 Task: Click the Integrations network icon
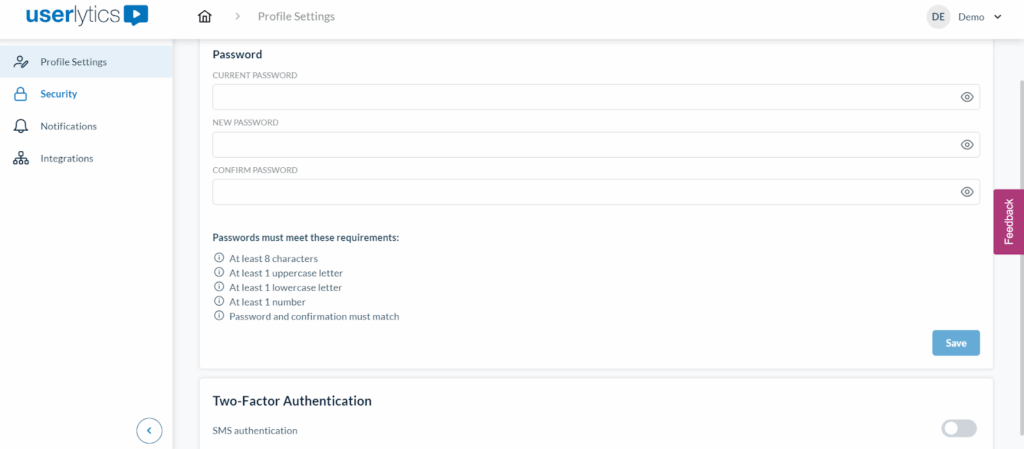[21, 158]
